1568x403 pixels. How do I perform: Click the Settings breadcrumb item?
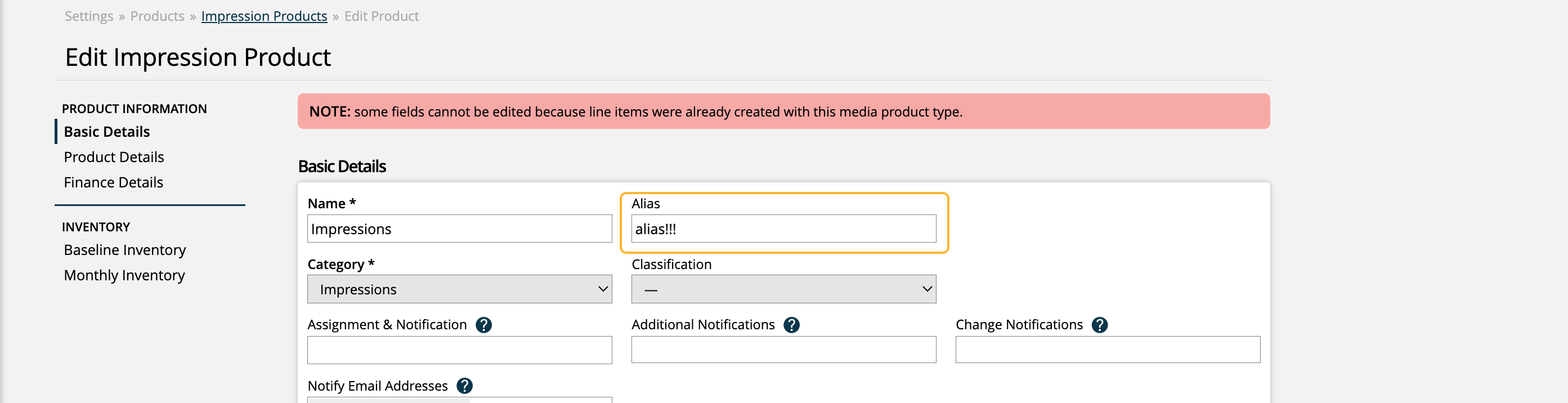click(x=89, y=16)
